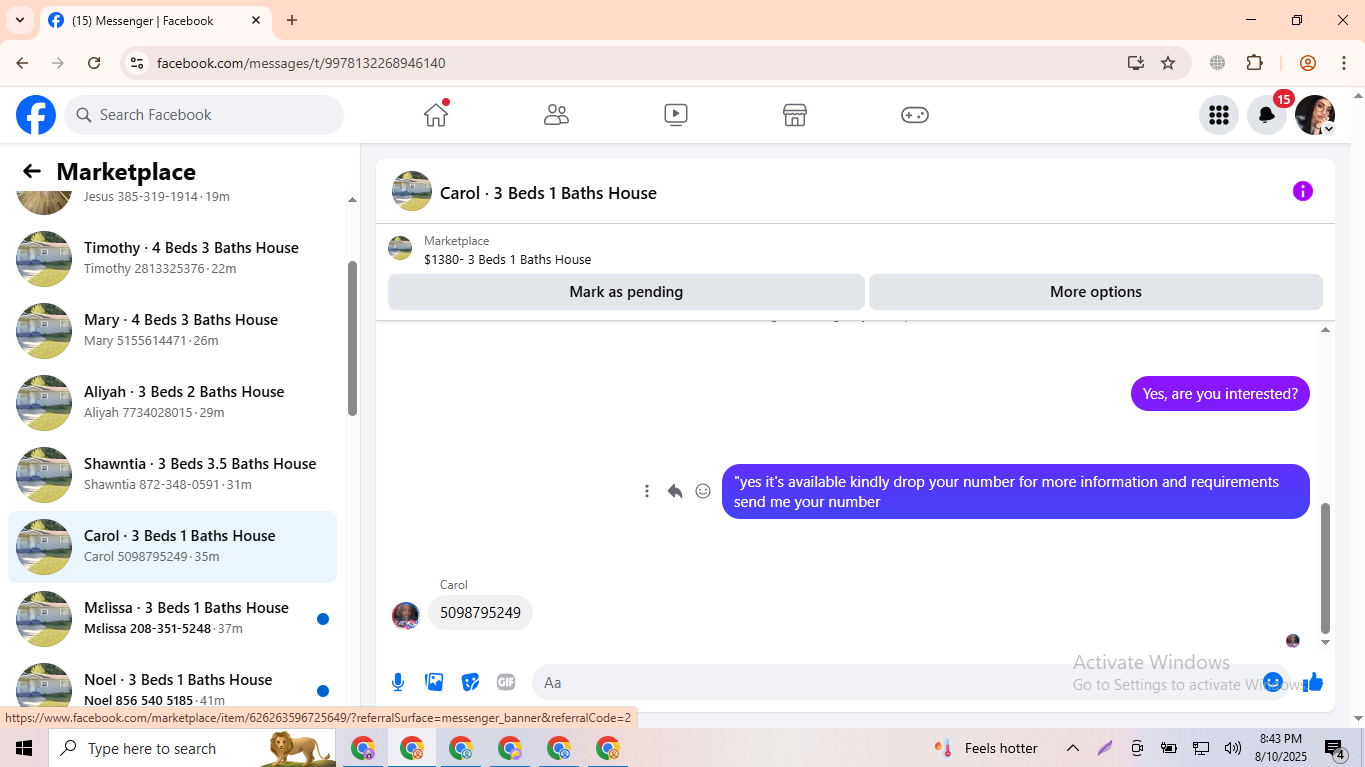React to the message with emoji icon
The image size is (1365, 767).
[x=703, y=491]
